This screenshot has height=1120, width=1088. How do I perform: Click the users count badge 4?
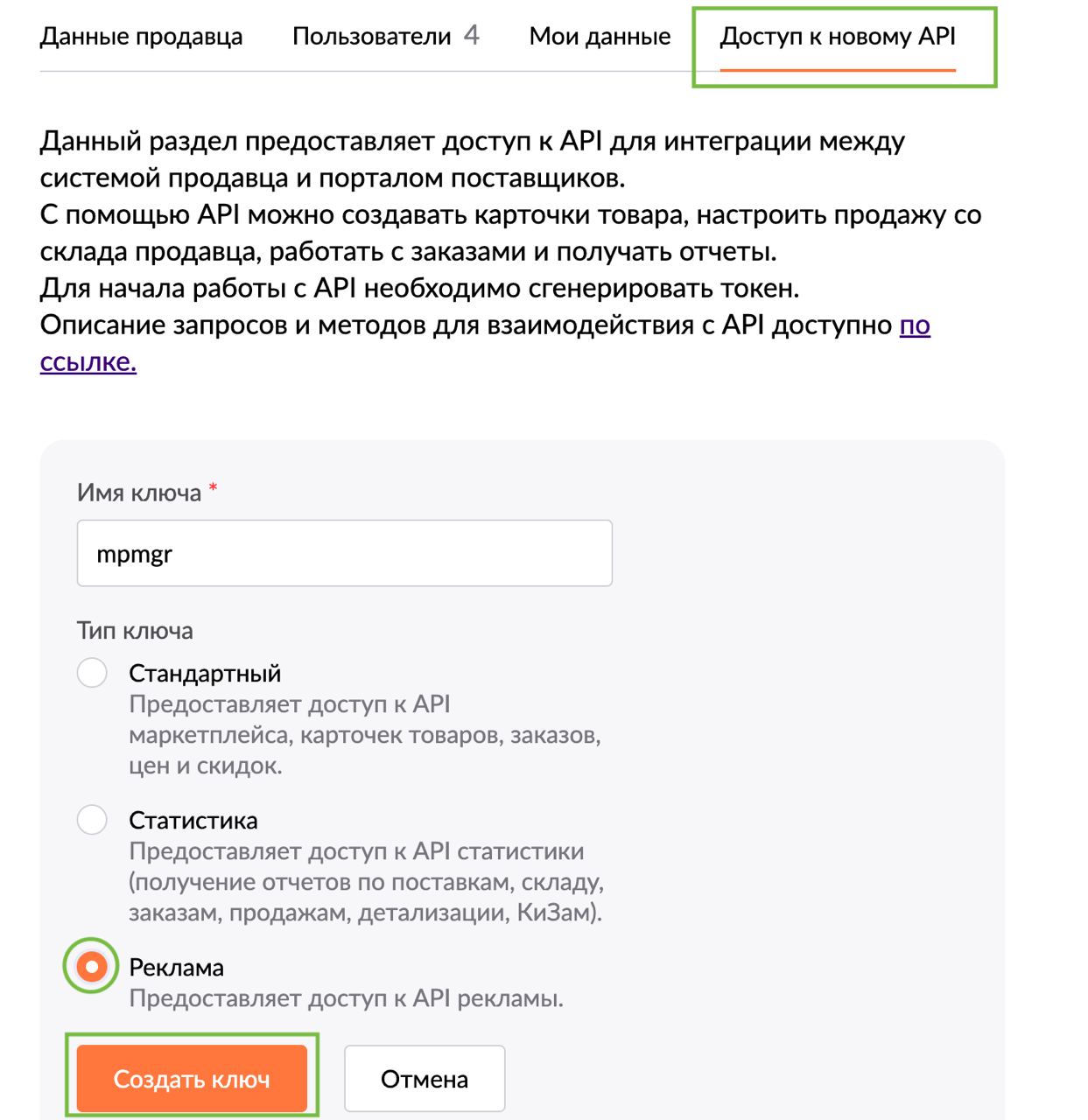coord(472,35)
